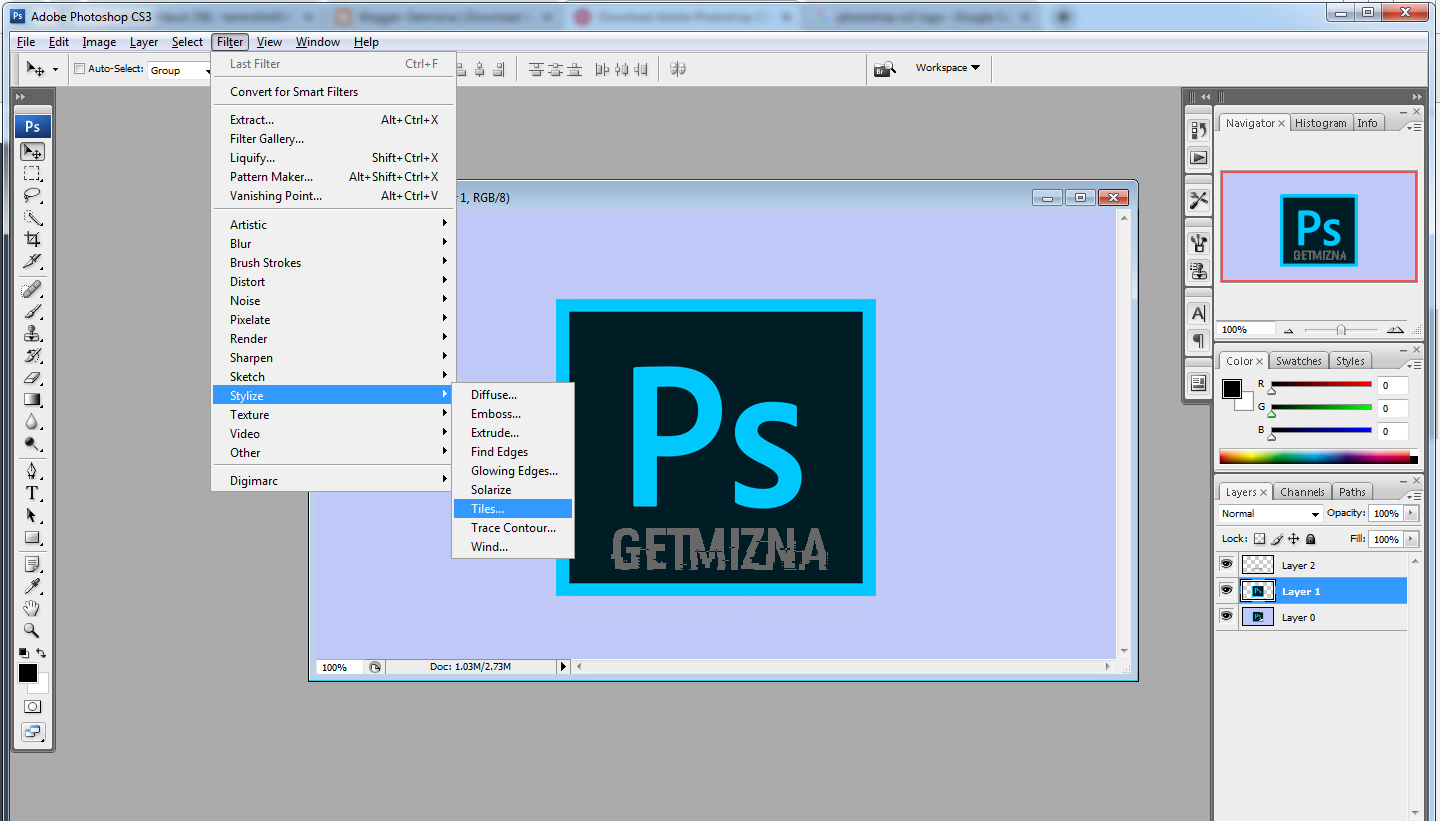This screenshot has height=821, width=1440.
Task: Open the Tool Preset picker arrow
Action: click(55, 69)
